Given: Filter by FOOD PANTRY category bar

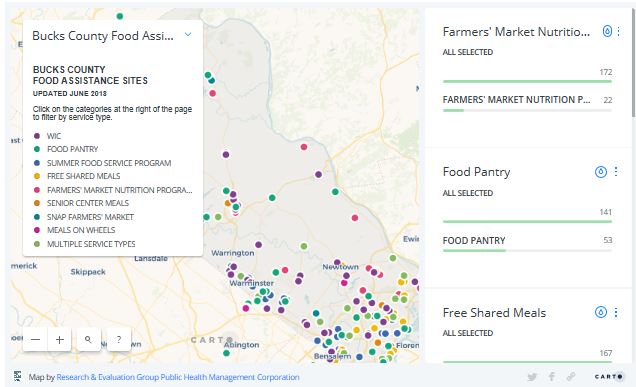Looking at the screenshot, I should (527, 245).
